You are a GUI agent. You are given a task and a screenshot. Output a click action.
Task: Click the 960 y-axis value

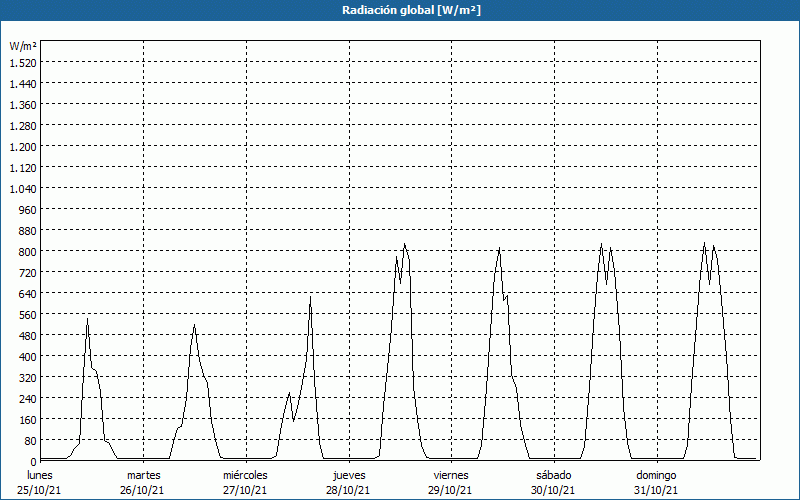[x=28, y=210]
